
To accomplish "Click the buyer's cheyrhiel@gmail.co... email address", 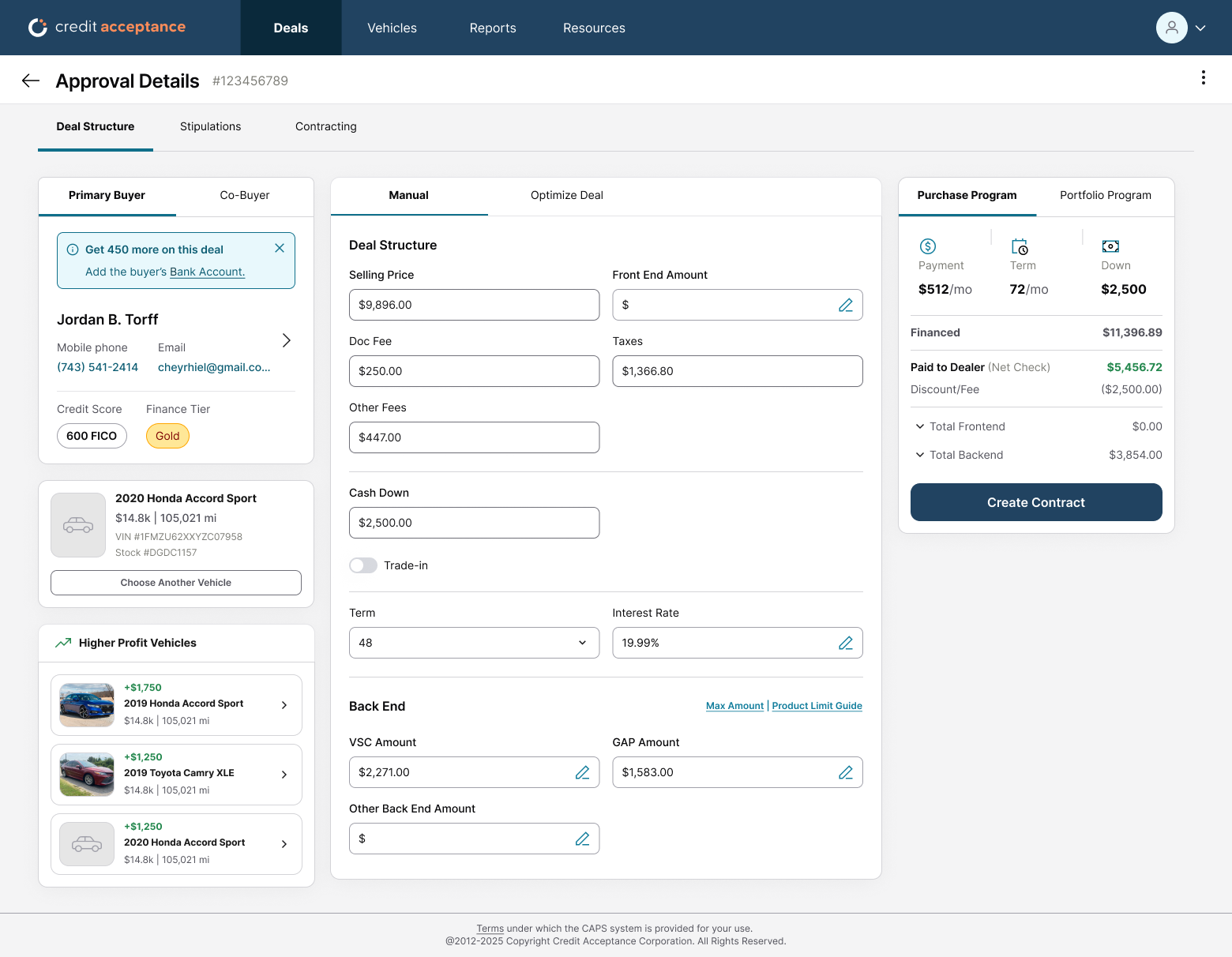I will [214, 367].
